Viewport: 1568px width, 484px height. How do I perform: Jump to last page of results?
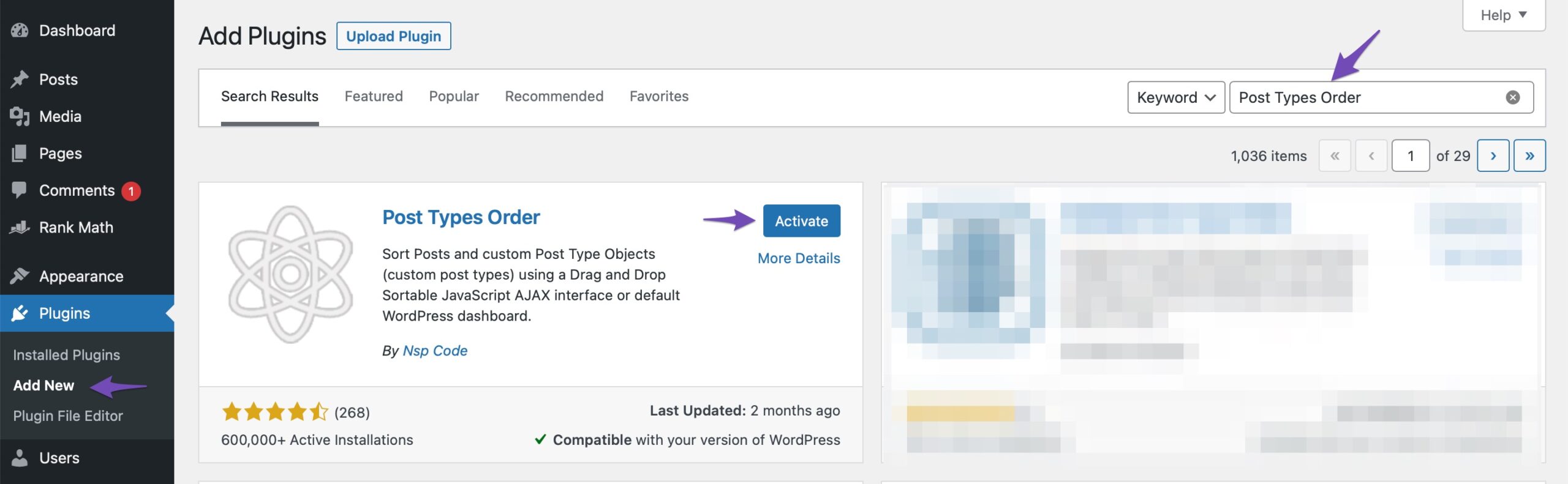pos(1529,156)
